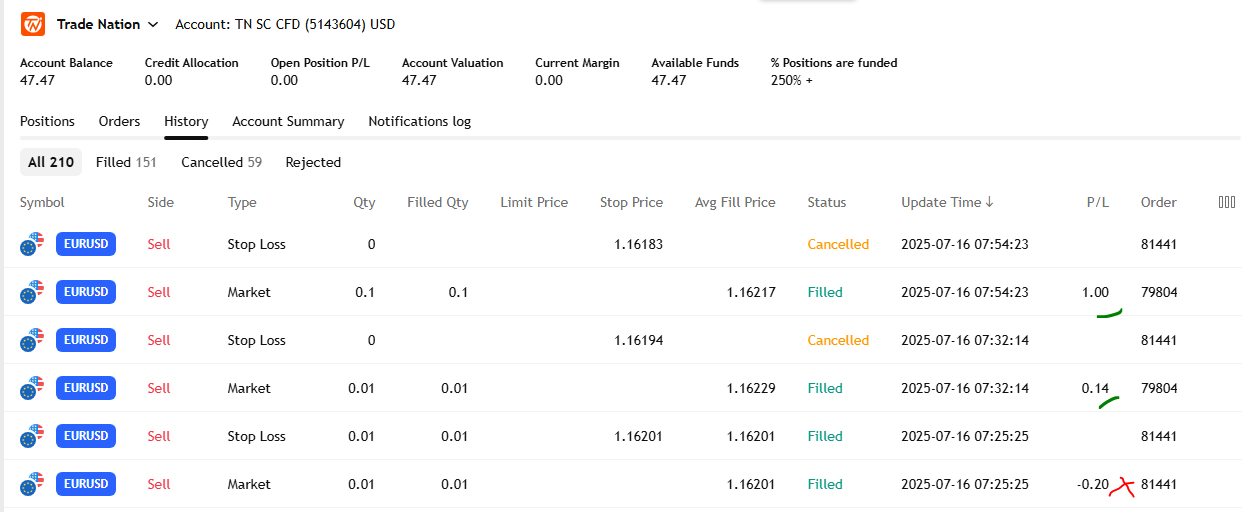
Task: Click the flag icon in the 1.16201 Stop Loss row
Action: click(x=33, y=436)
